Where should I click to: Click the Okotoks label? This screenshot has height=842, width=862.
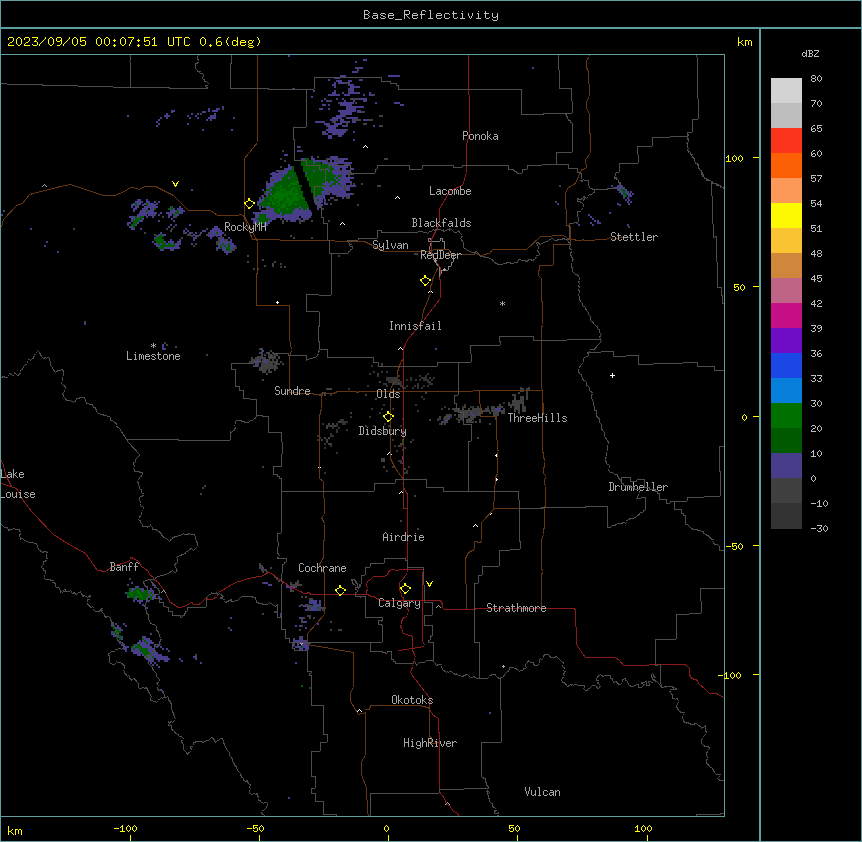[x=412, y=700]
